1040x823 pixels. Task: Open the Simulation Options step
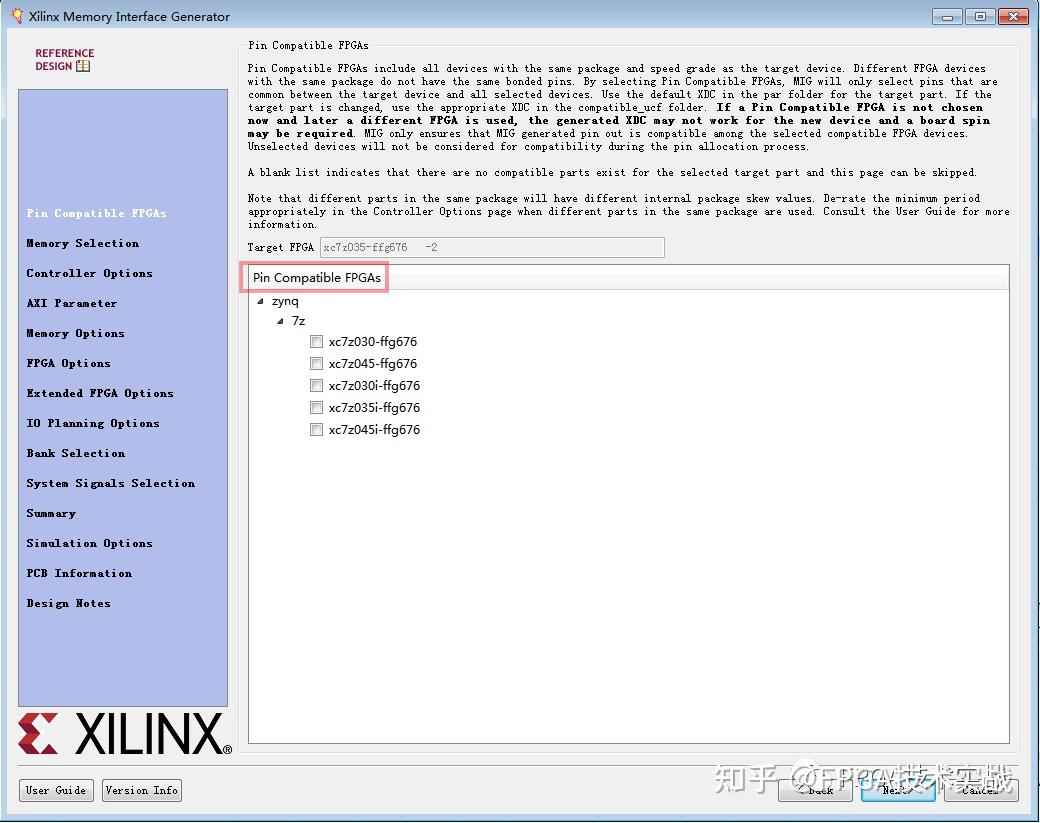pos(89,543)
